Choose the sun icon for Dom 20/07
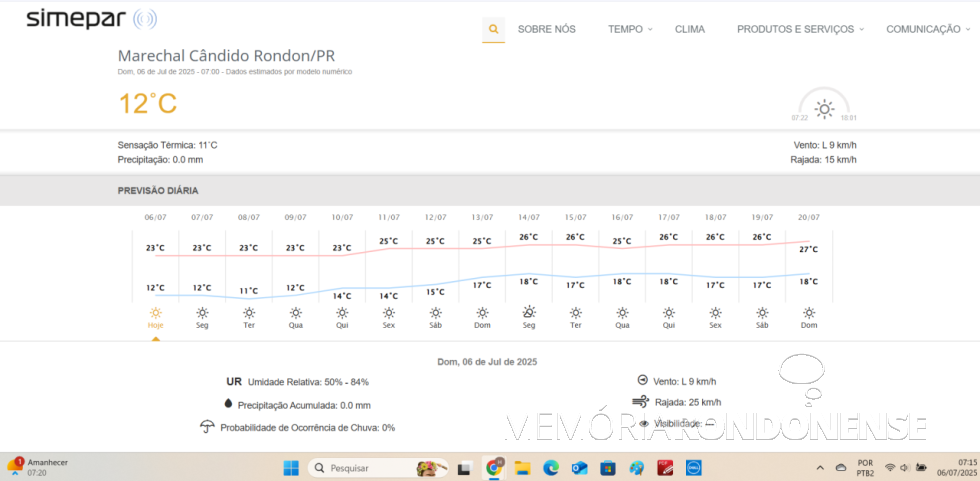980x481 pixels. [x=809, y=312]
